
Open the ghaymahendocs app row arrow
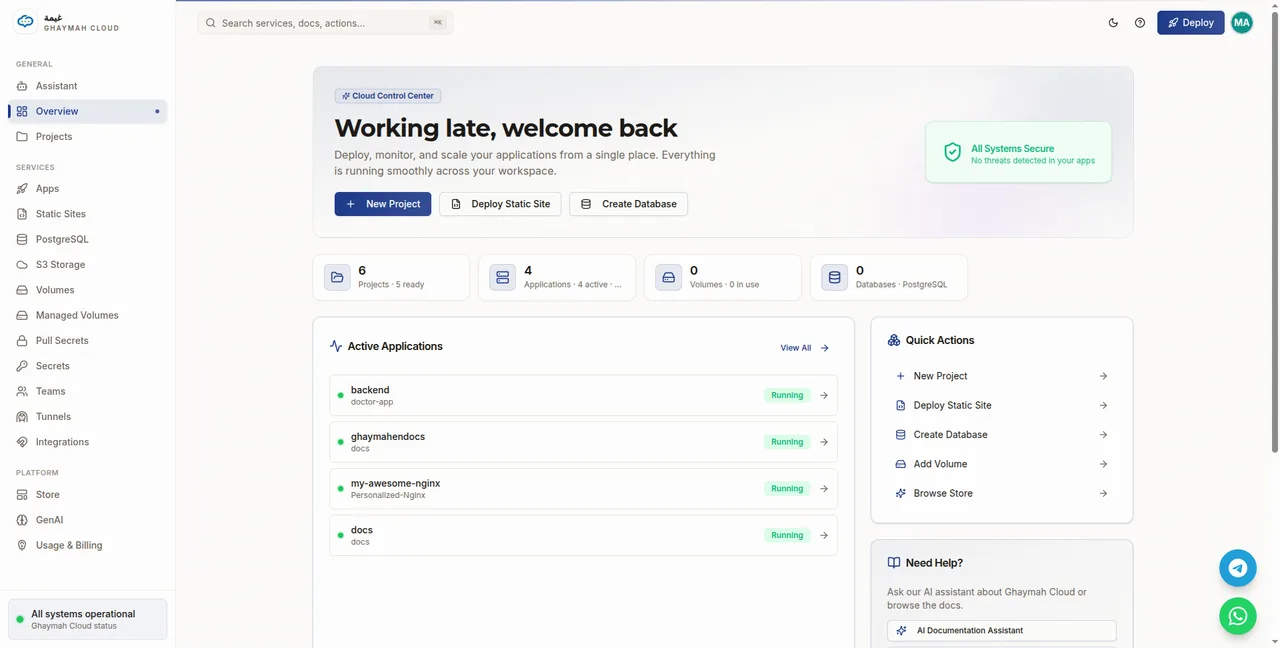(824, 442)
